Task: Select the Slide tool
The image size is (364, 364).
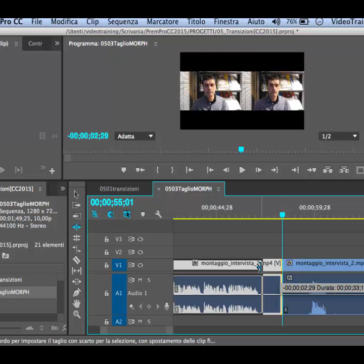Action: pos(76,282)
